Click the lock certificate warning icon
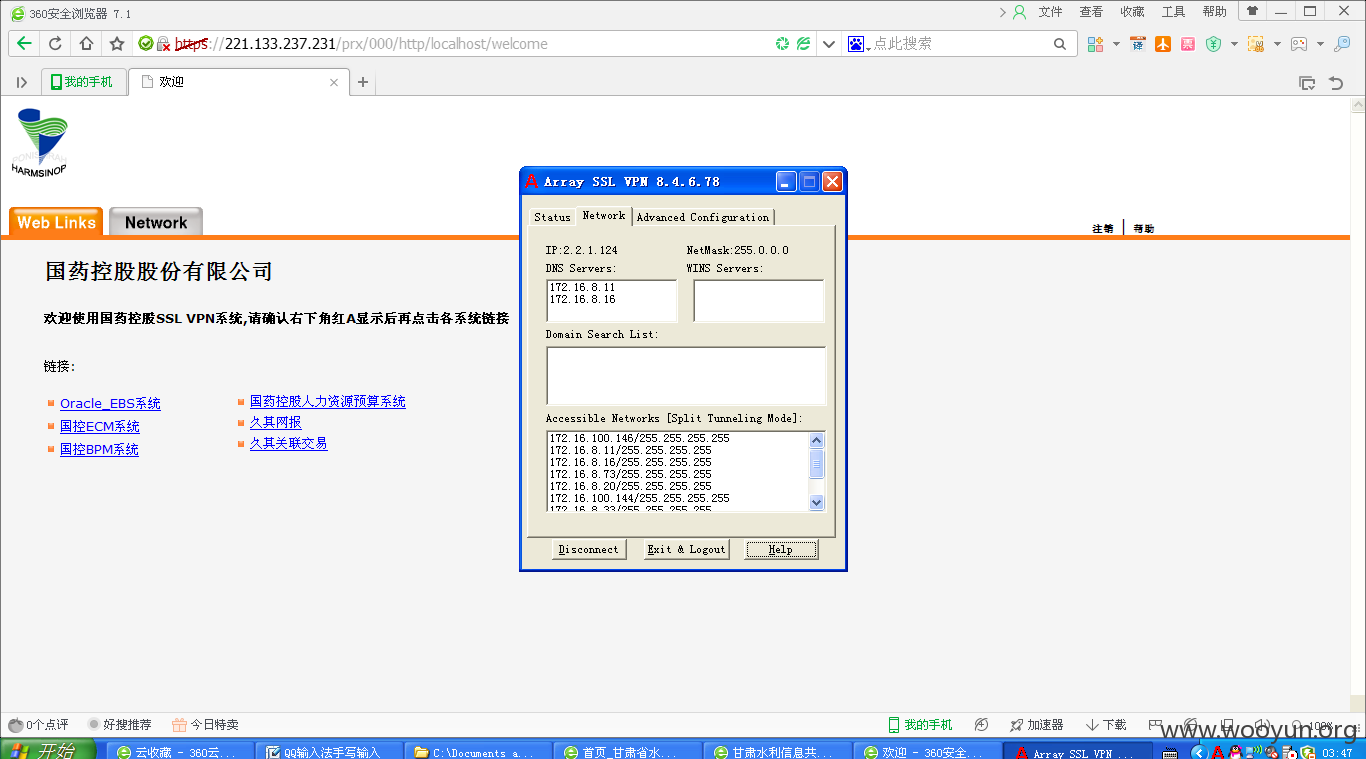Screen dimensions: 1366x759 [163, 44]
